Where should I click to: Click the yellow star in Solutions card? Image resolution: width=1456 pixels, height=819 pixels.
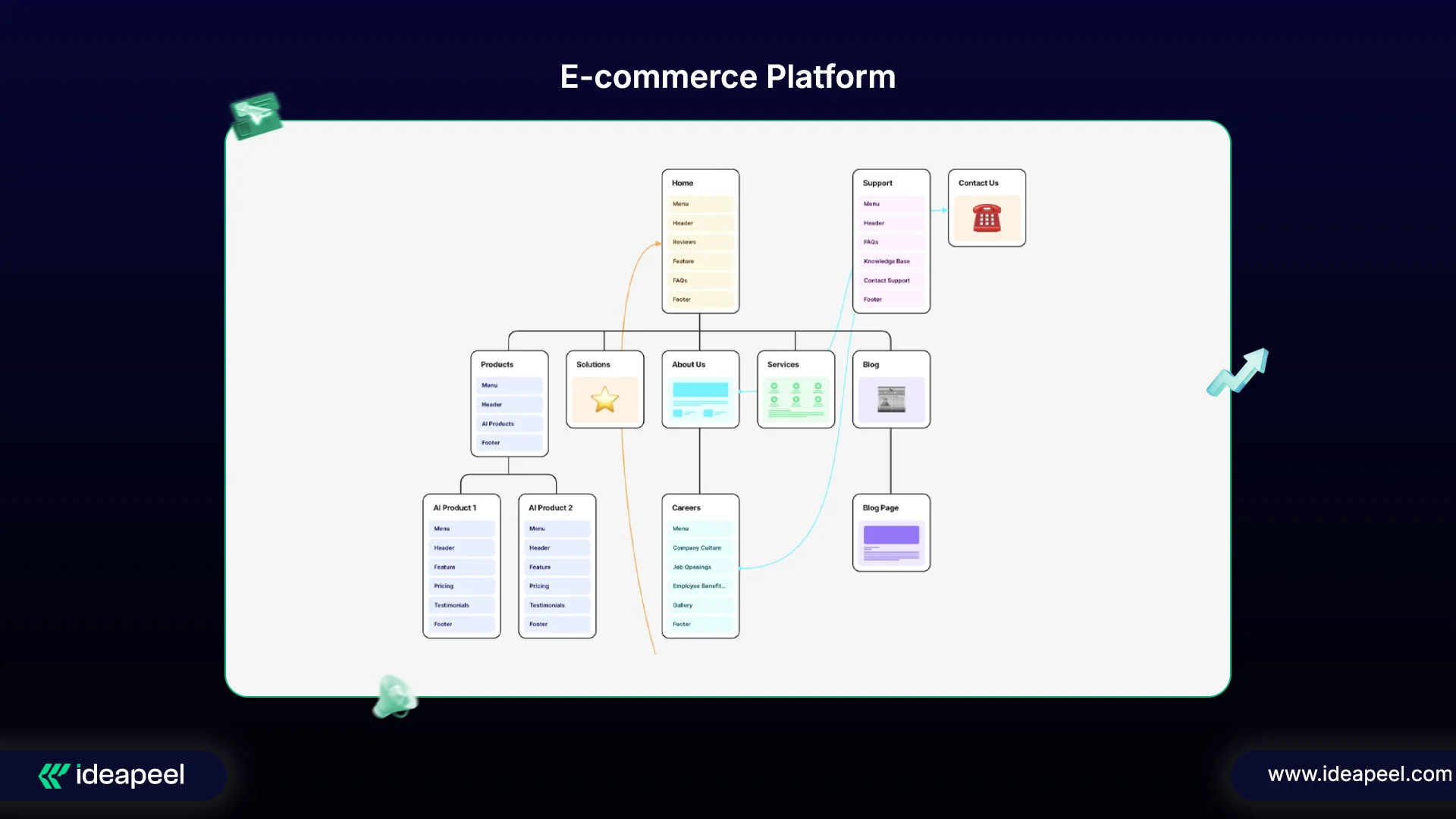tap(604, 400)
